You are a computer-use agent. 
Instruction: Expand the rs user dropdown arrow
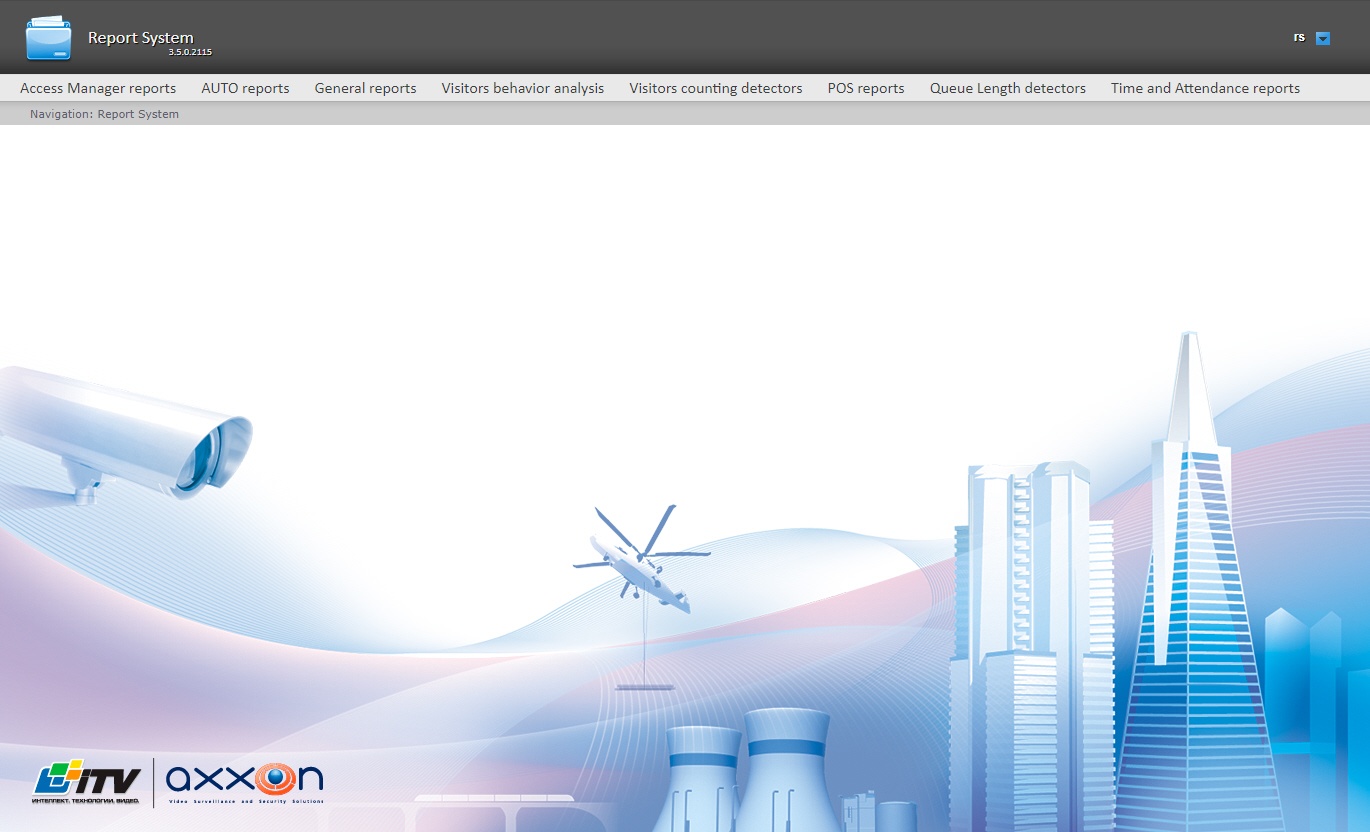[1323, 39]
